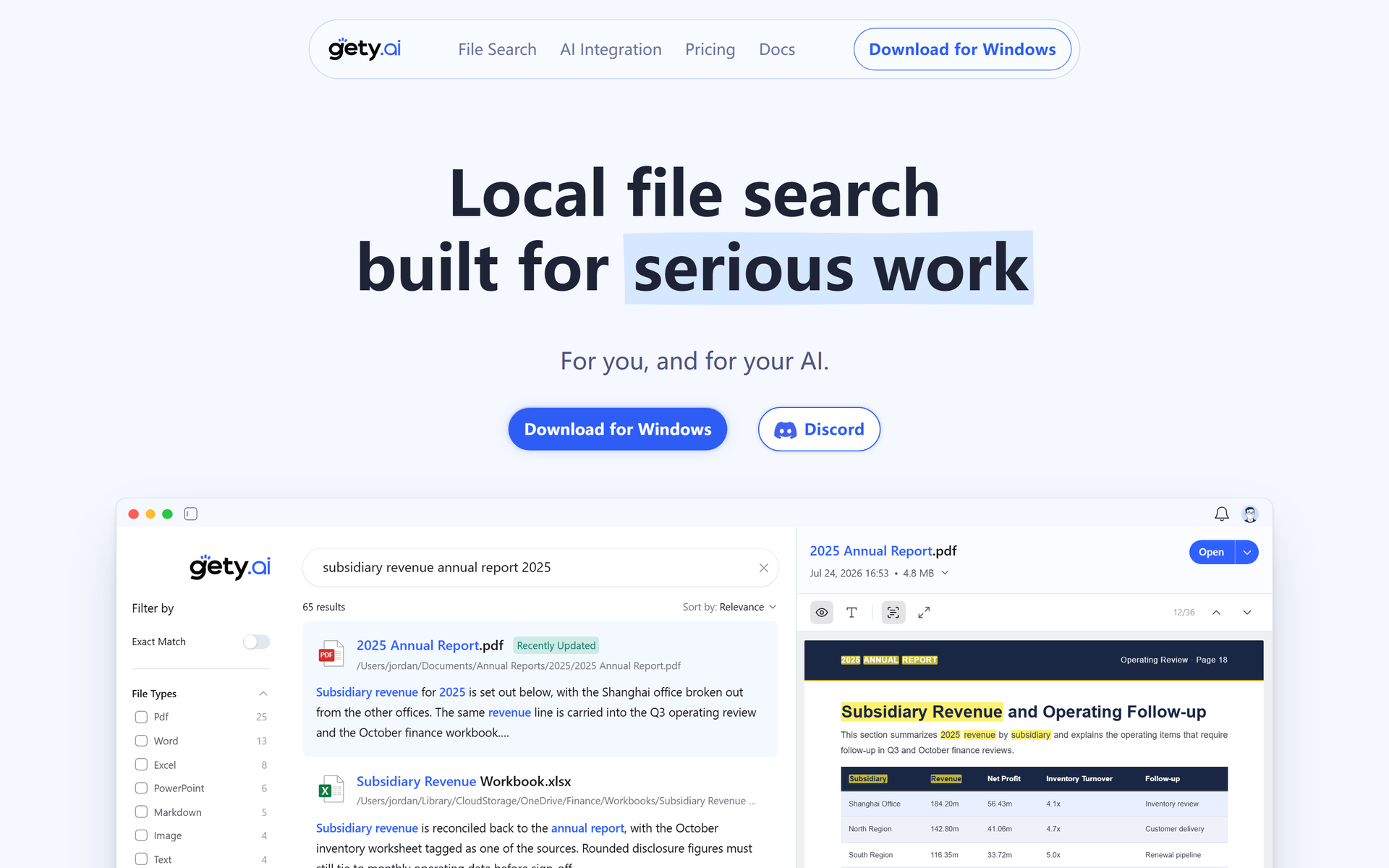Open the AI Integration nav item
Viewport: 1389px width, 868px height.
(611, 49)
